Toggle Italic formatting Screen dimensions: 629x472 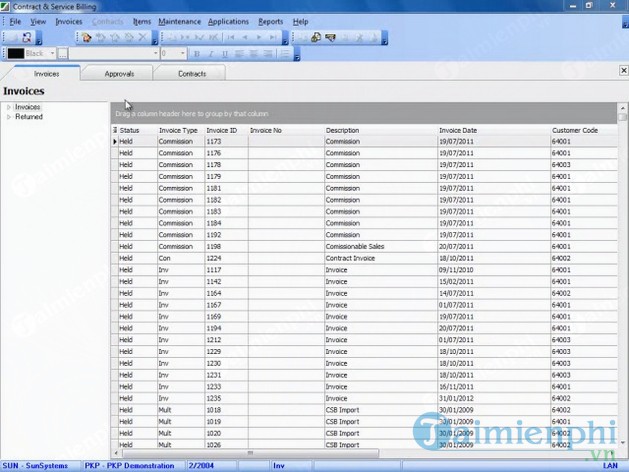(211, 54)
